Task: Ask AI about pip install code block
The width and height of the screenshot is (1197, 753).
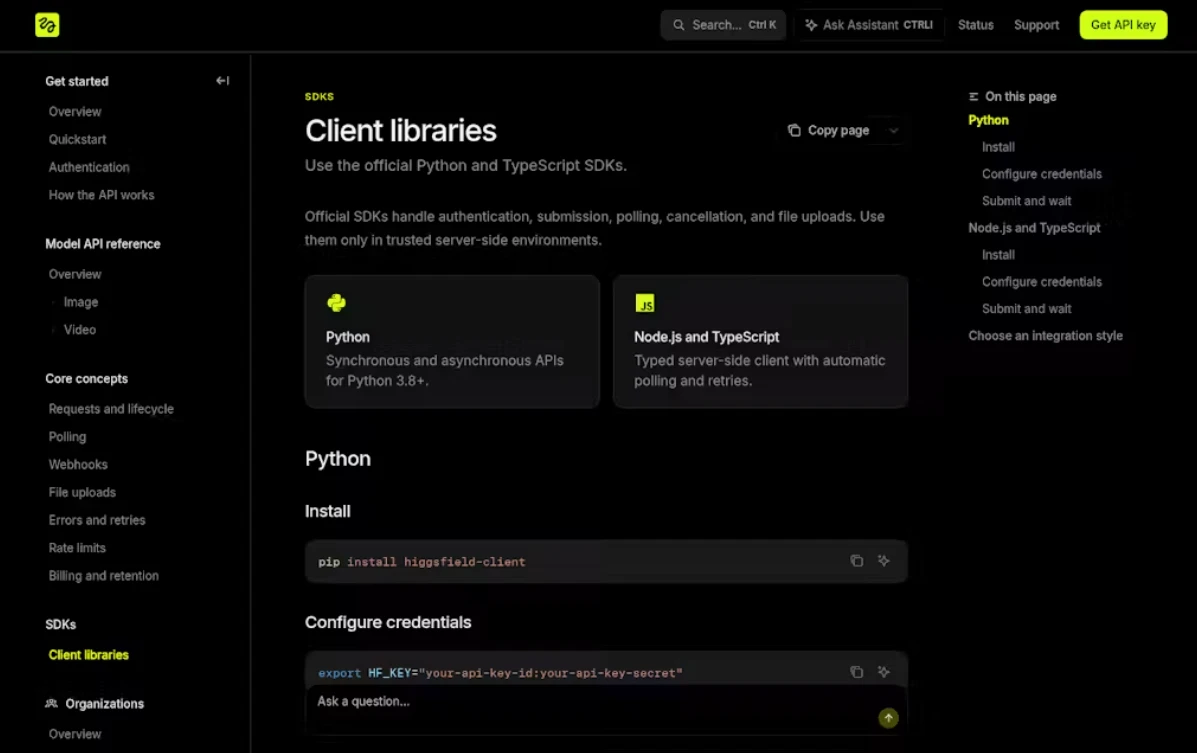Action: click(x=883, y=561)
